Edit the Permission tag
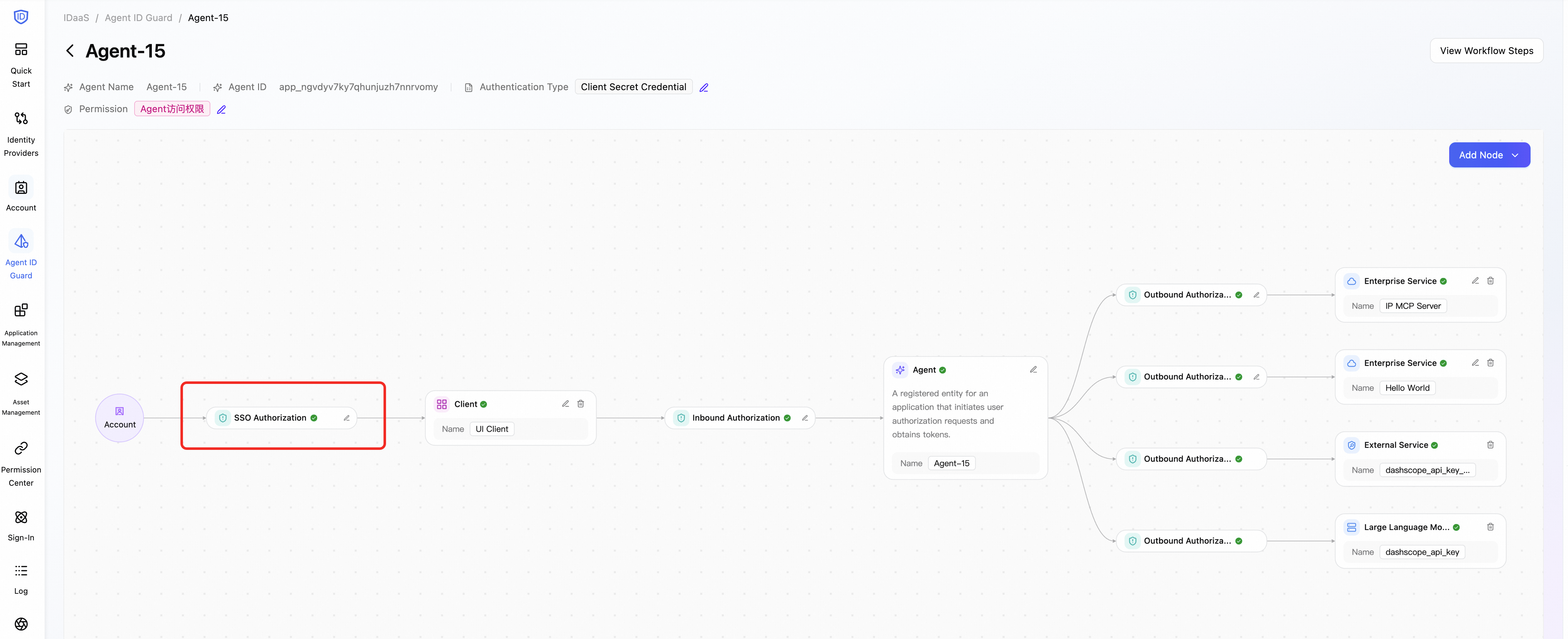This screenshot has width=1568, height=639. click(x=222, y=110)
